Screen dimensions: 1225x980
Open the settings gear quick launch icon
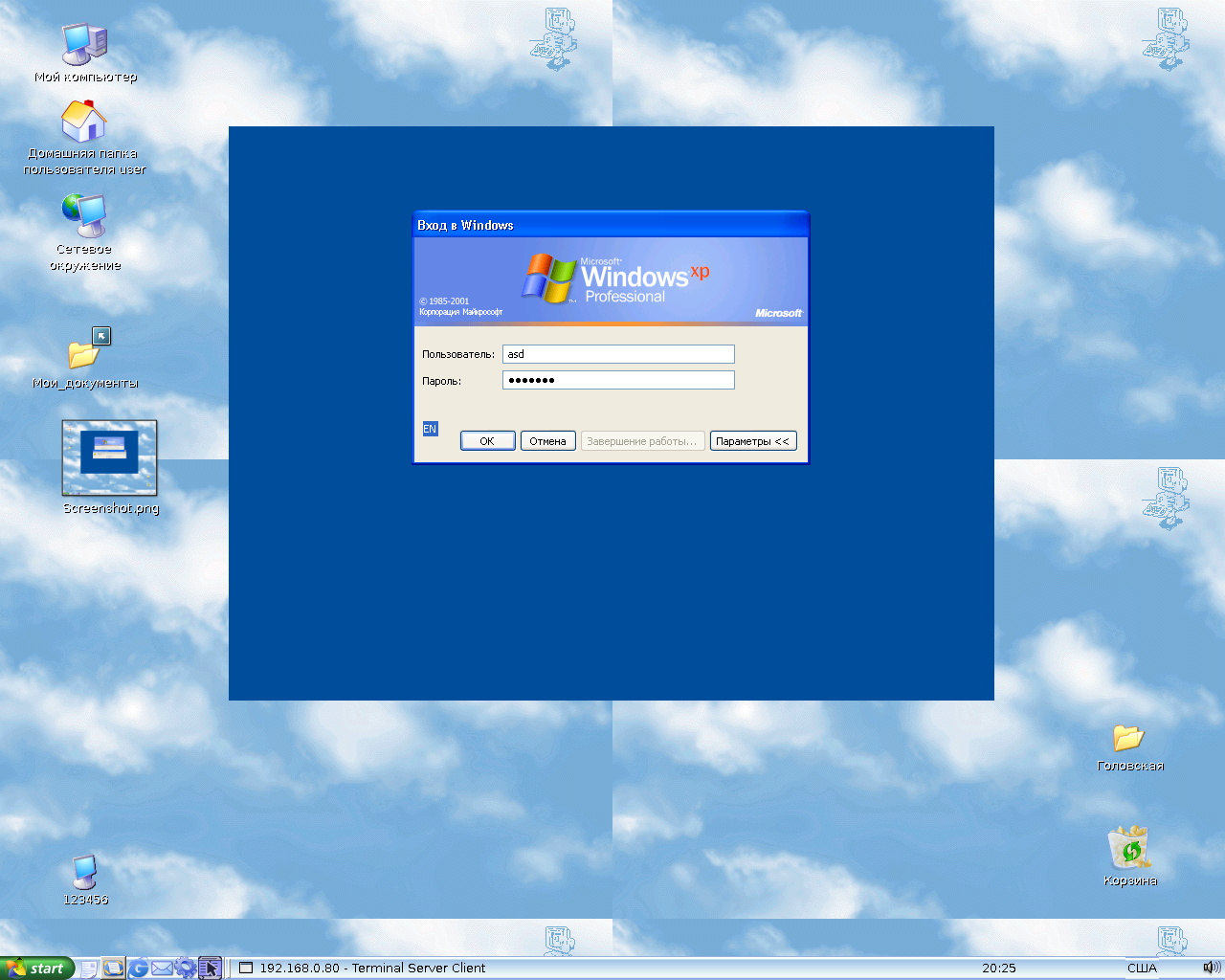click(186, 968)
